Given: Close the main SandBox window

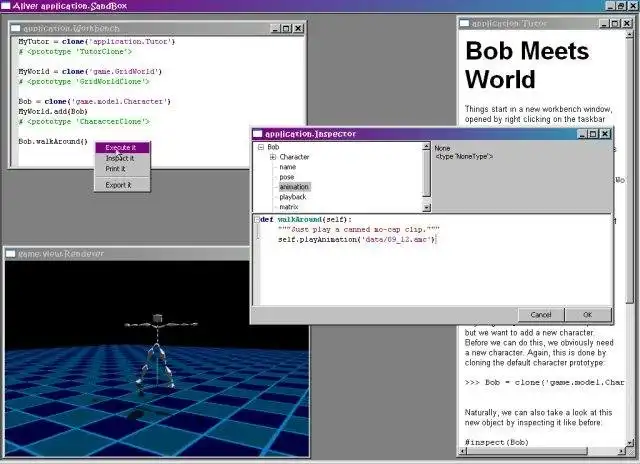Looking at the screenshot, I should (x=633, y=6).
